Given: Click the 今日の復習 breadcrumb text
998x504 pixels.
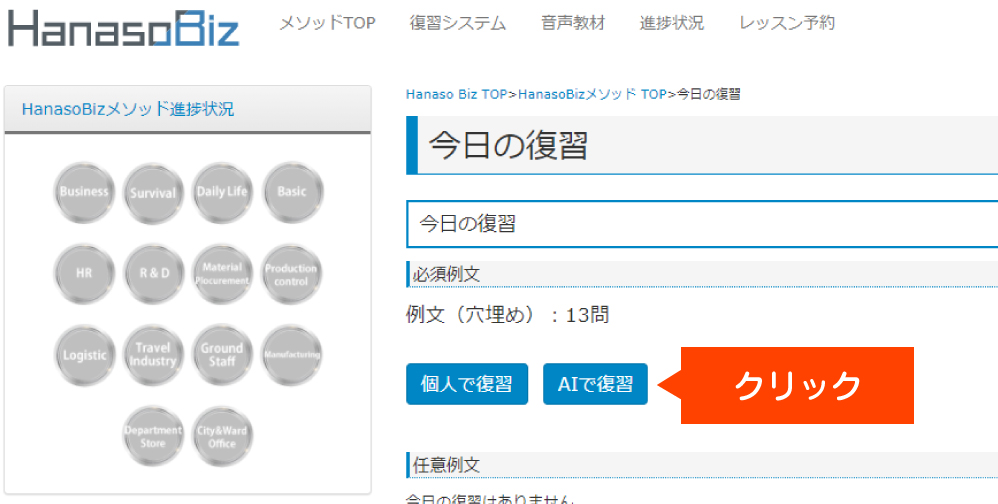Looking at the screenshot, I should (708, 94).
